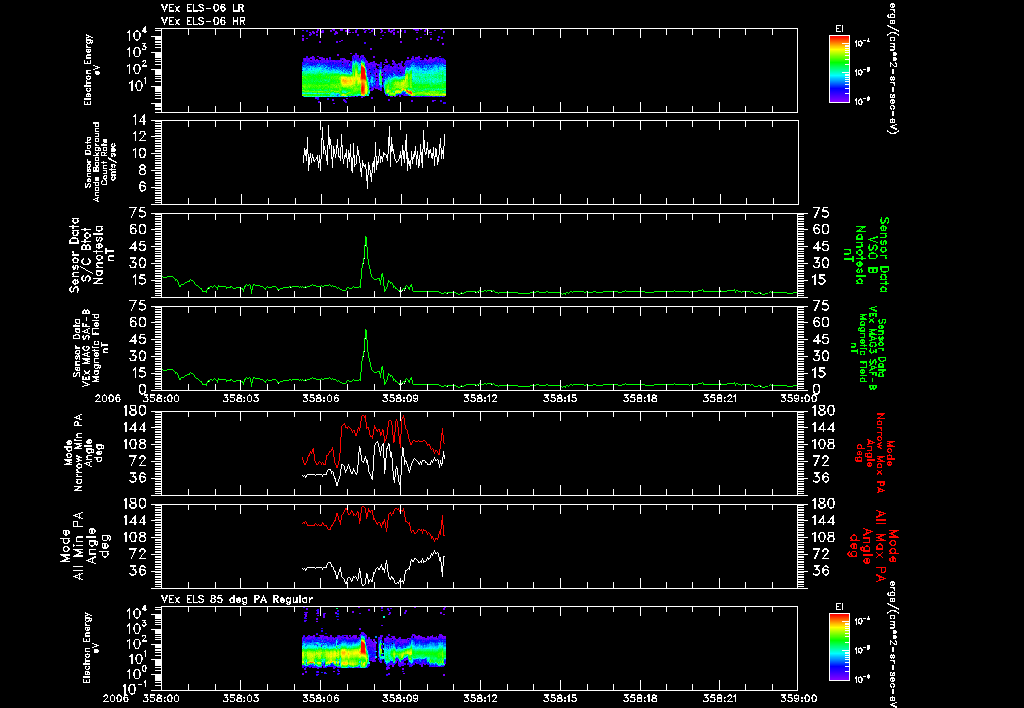Click the "VEx ELS-06 HR" title text
This screenshot has width=1024, height=708.
click(x=203, y=22)
